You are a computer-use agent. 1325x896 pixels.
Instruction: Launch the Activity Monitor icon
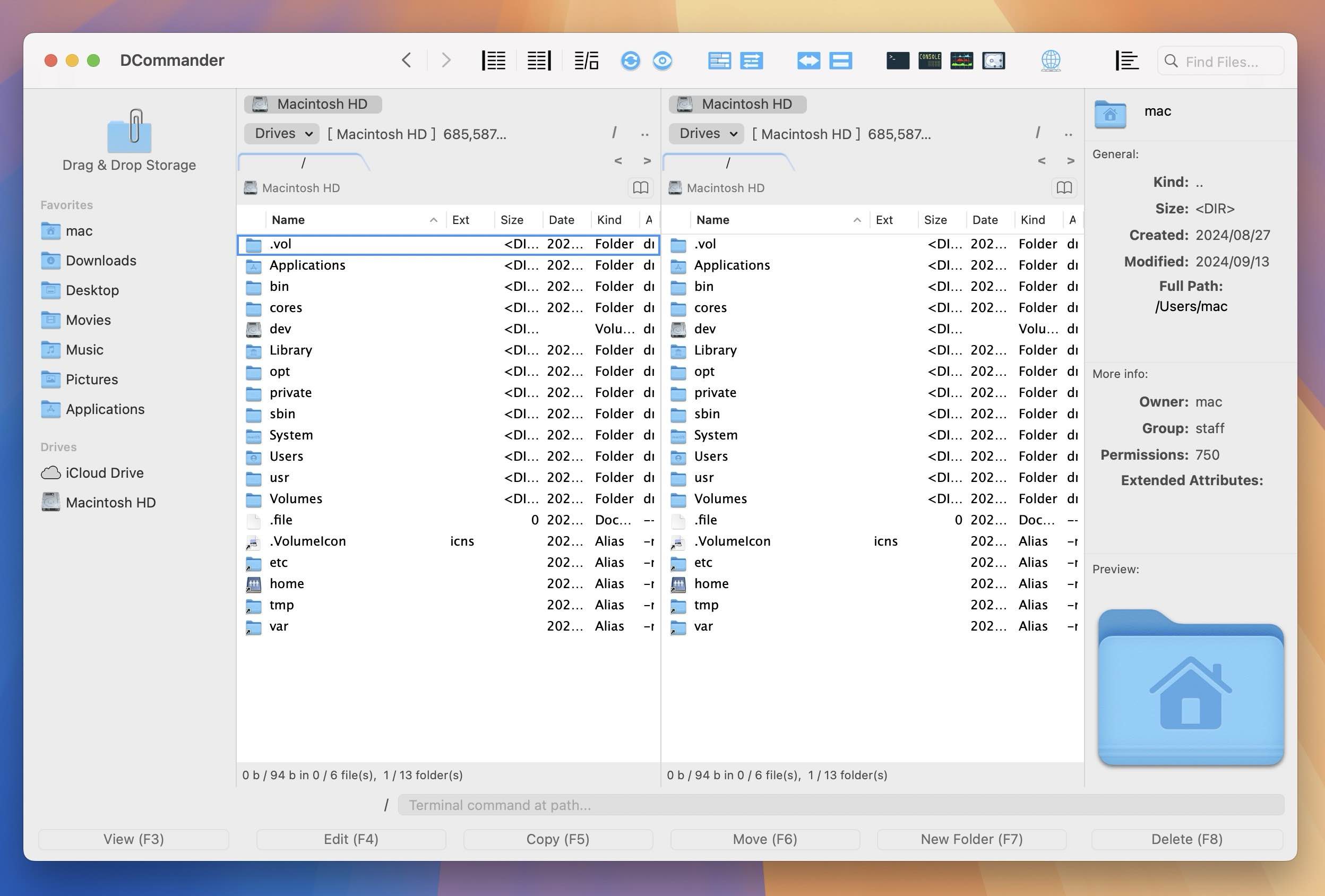tap(961, 61)
